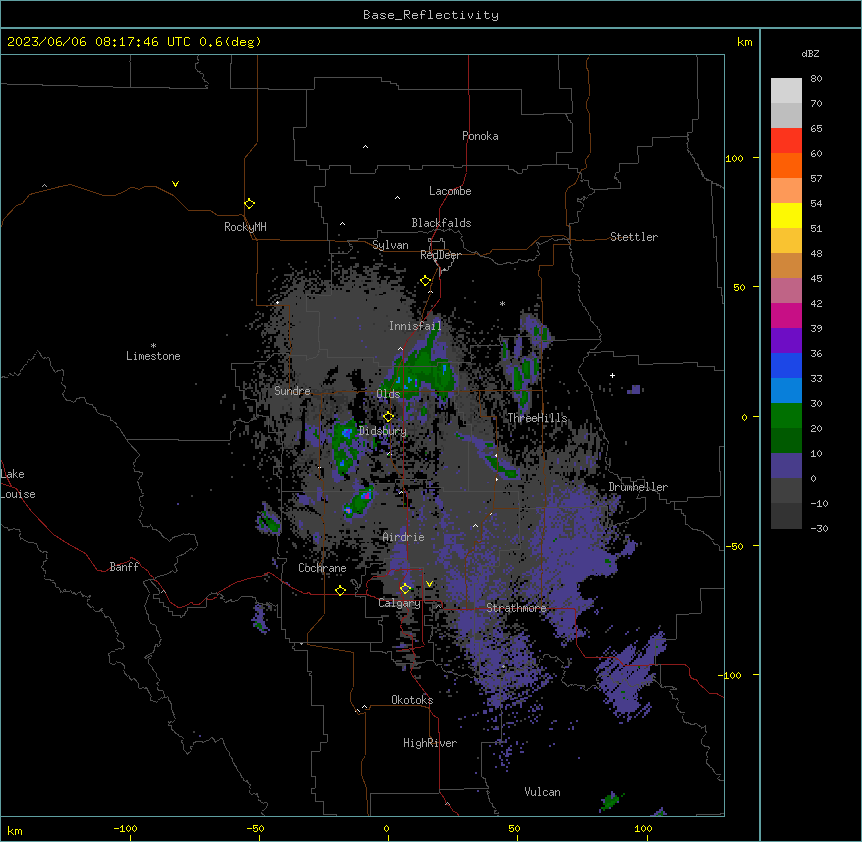Click the Sylvan label
This screenshot has height=842, width=862.
click(390, 245)
